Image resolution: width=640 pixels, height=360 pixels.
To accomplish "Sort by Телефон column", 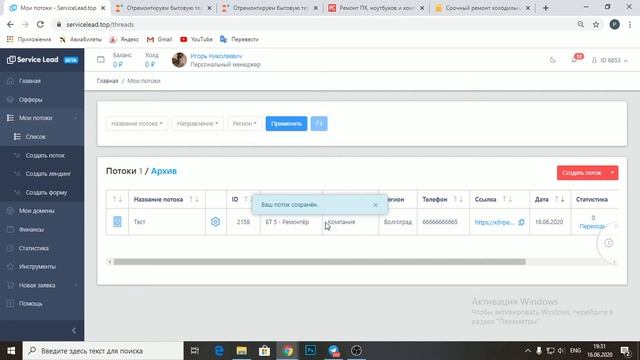I will click(458, 199).
